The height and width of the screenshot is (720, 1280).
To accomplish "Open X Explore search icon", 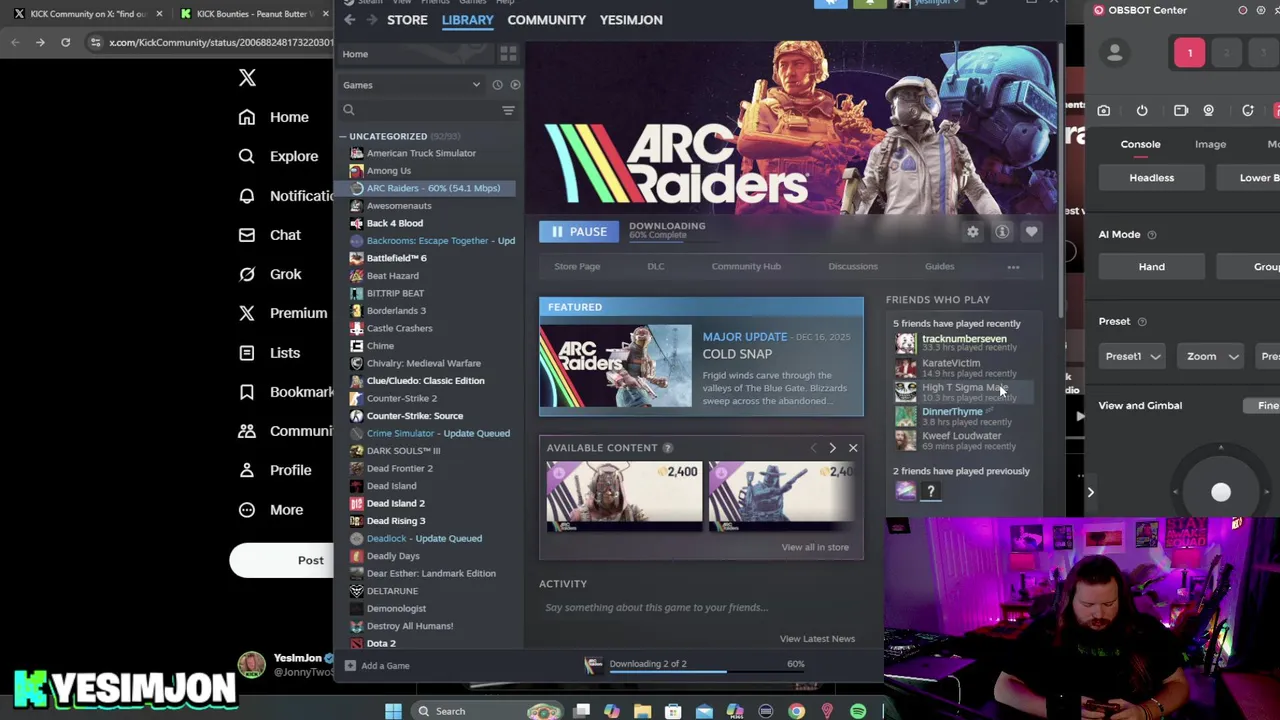I will 247,156.
